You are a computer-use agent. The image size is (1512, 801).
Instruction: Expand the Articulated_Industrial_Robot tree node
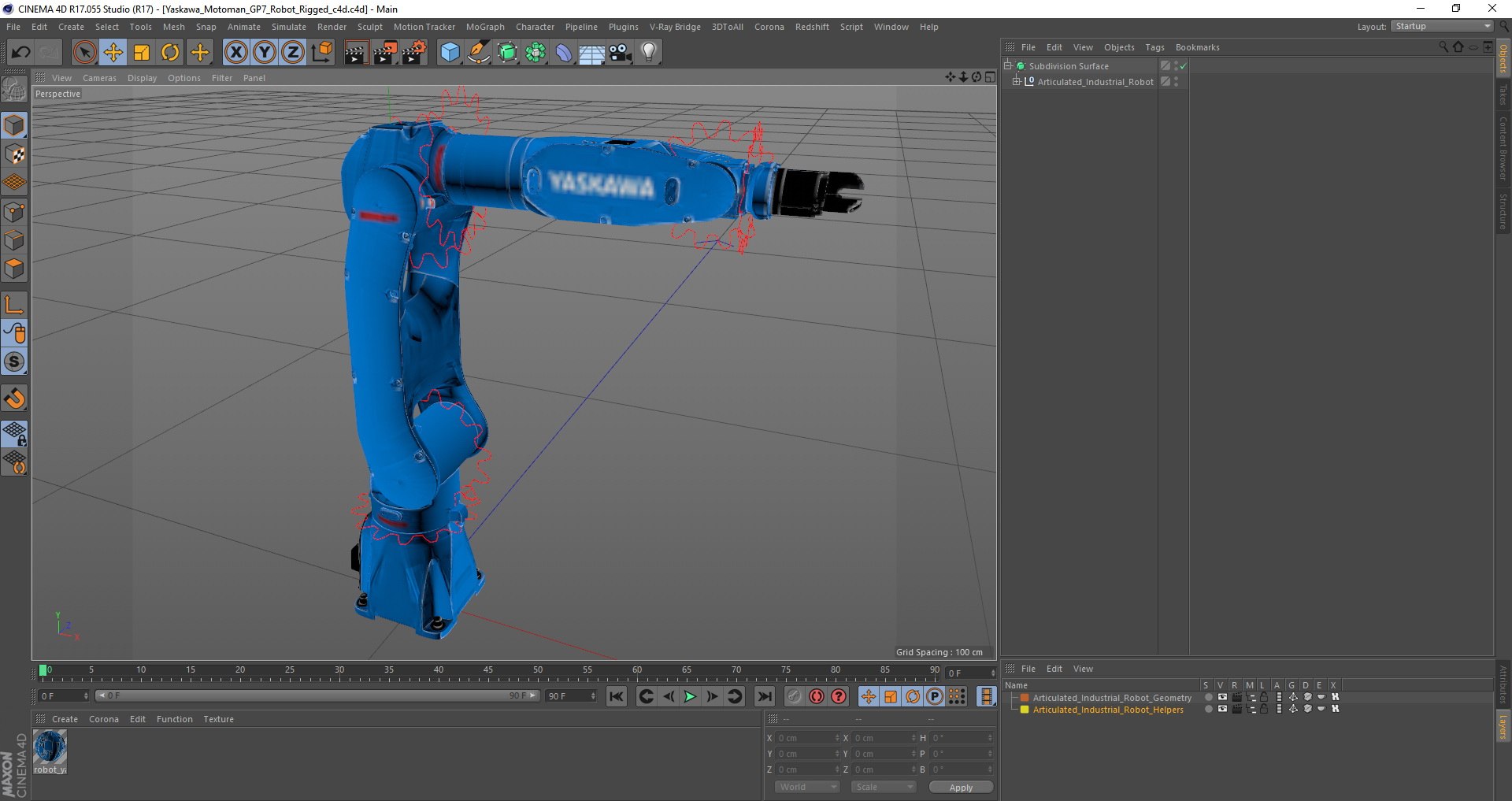tap(1017, 81)
